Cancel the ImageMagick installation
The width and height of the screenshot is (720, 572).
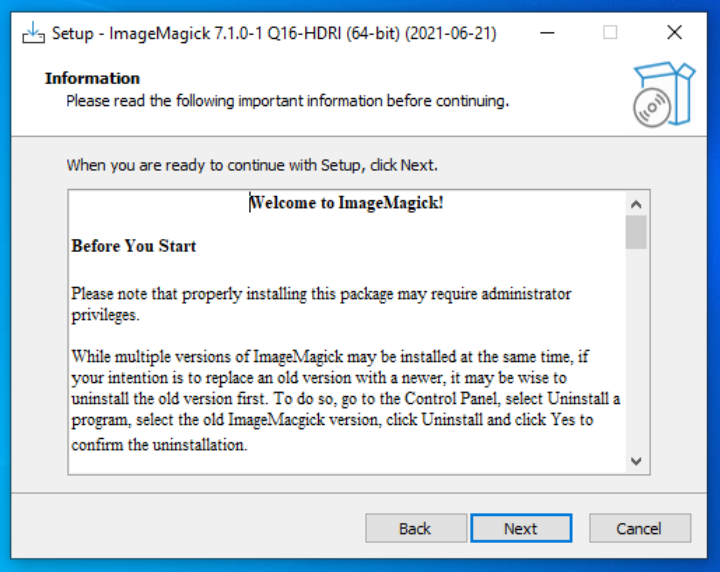tap(640, 528)
